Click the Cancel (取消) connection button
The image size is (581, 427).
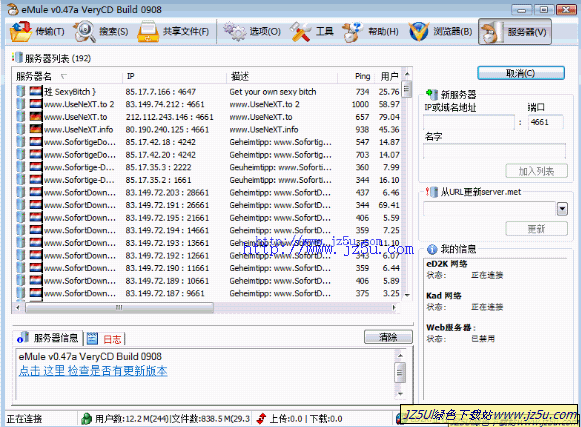(521, 73)
